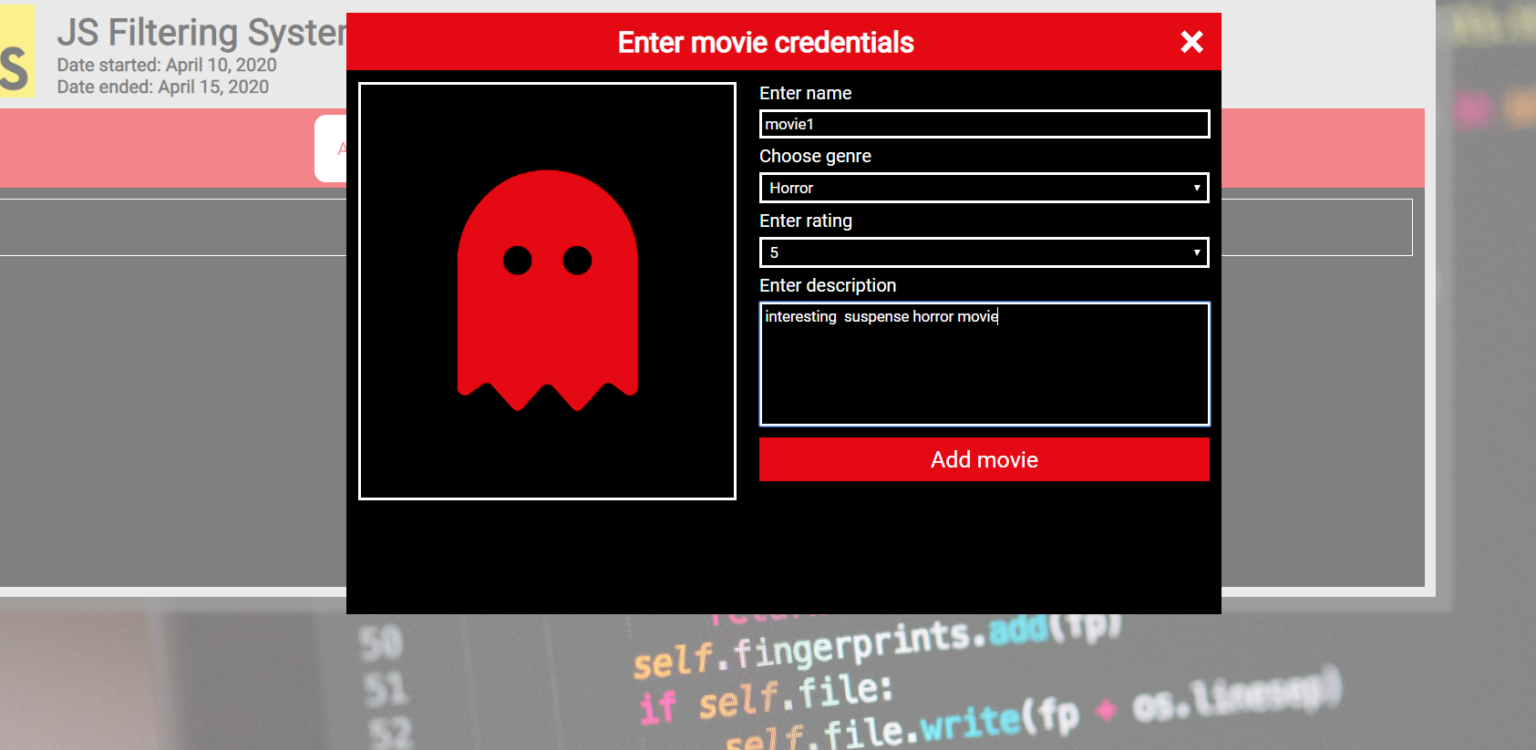Click the "Choose genre" label
Image resolution: width=1536 pixels, height=750 pixels.
coord(815,156)
